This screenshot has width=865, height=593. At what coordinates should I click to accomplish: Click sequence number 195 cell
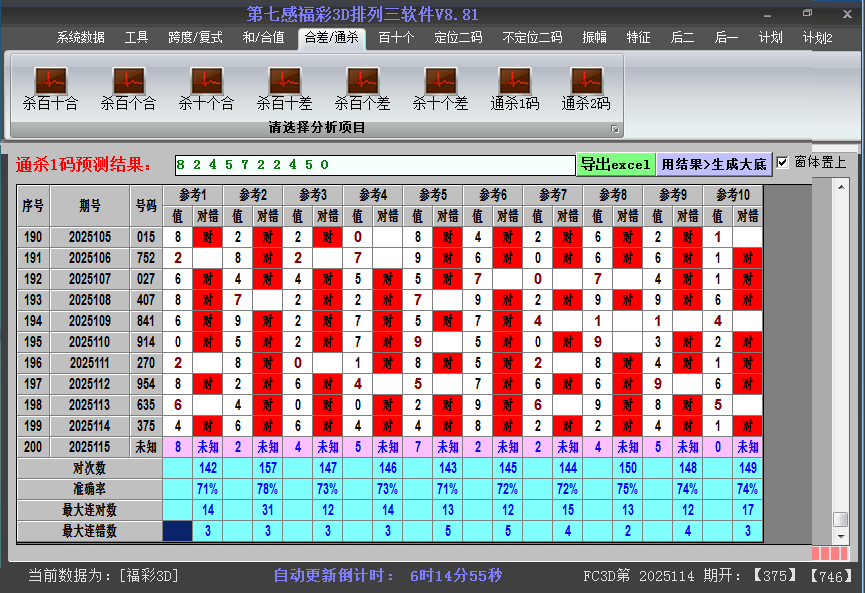coord(33,342)
